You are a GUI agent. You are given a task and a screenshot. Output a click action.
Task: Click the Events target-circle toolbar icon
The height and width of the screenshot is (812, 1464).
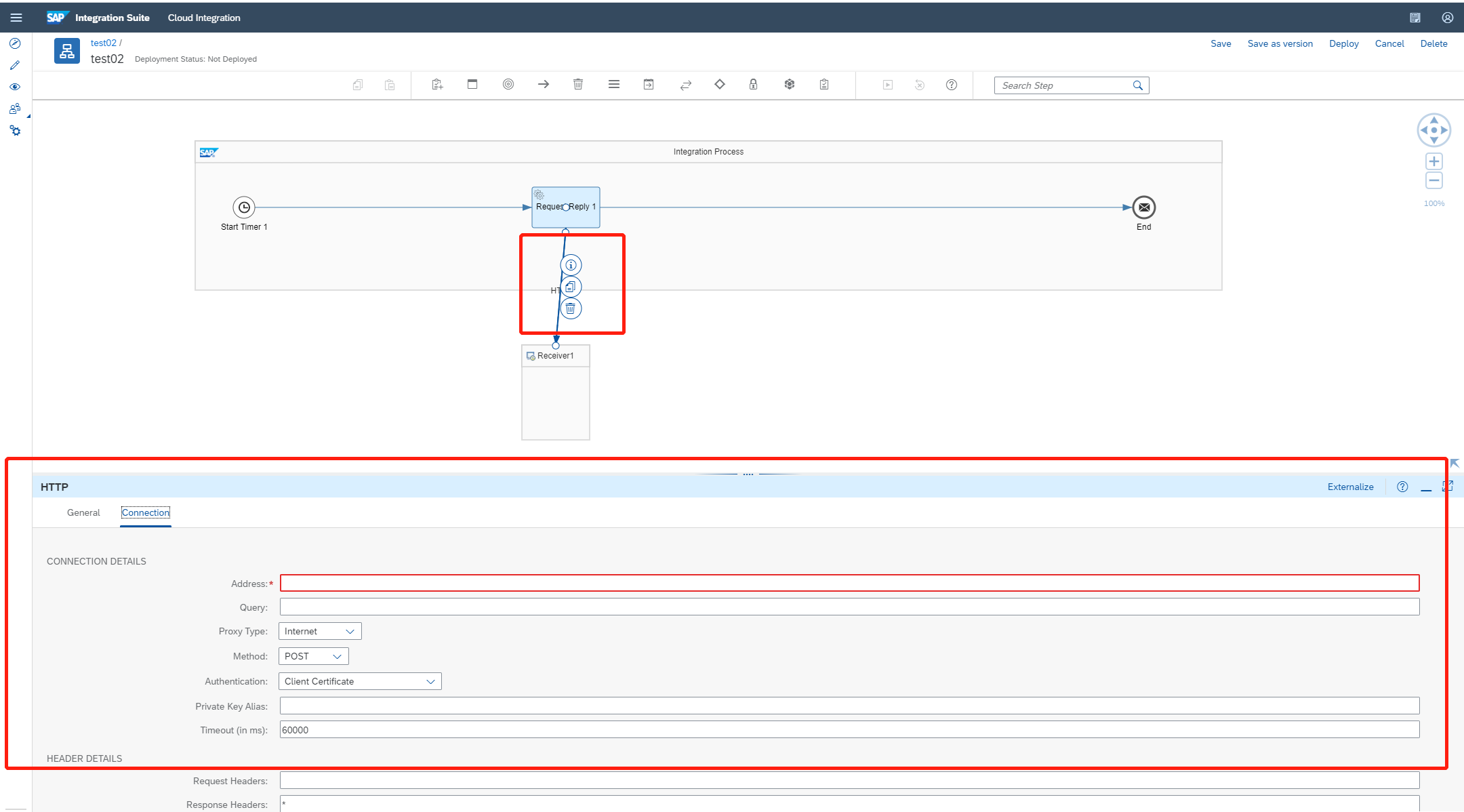(508, 84)
